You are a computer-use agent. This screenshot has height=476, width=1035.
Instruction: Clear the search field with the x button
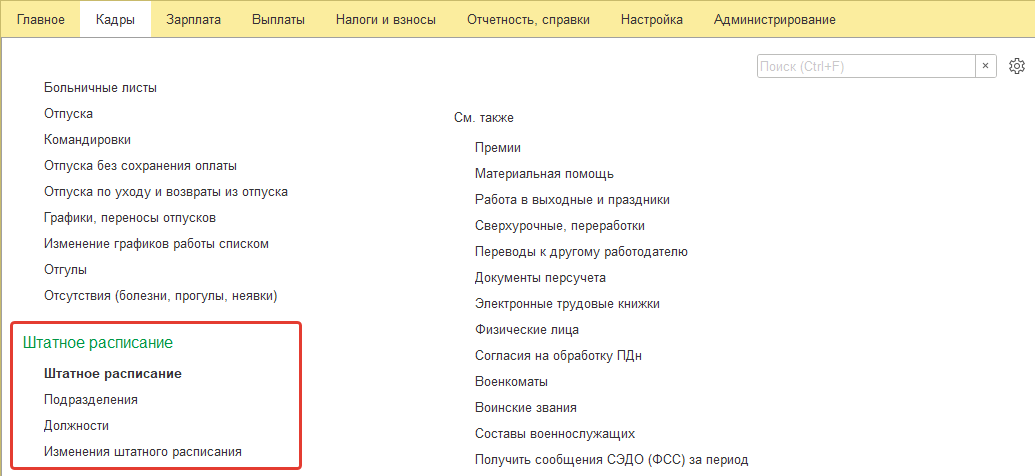985,66
